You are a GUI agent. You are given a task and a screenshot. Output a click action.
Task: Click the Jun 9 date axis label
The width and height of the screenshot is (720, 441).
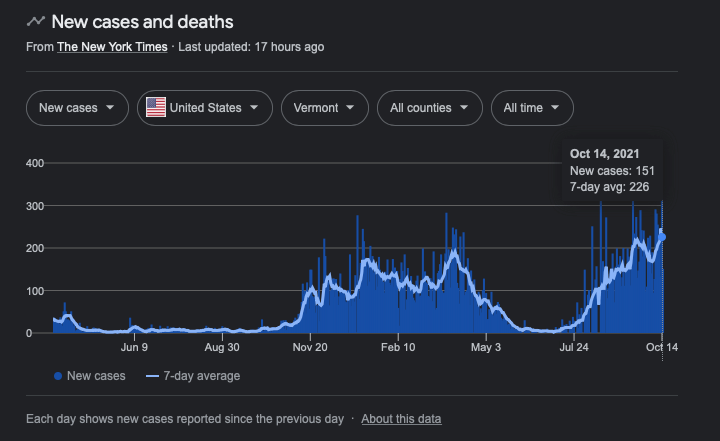(x=134, y=348)
